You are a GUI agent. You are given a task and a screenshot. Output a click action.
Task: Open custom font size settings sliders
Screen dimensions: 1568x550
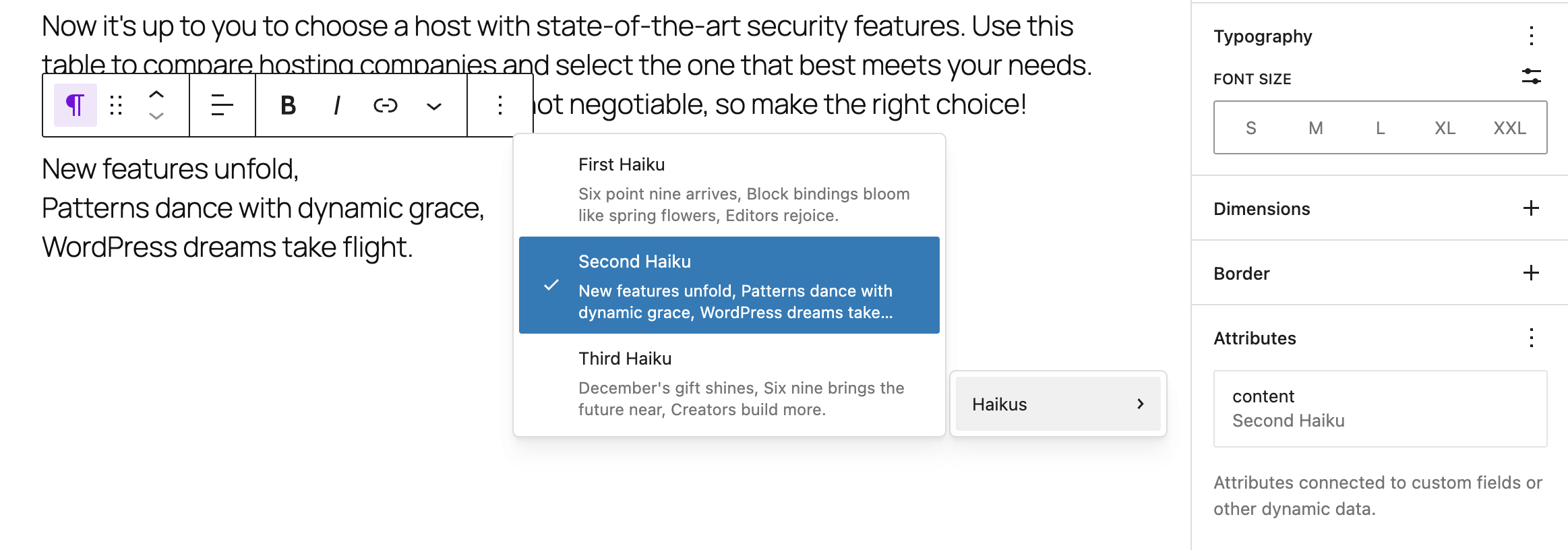pyautogui.click(x=1532, y=77)
